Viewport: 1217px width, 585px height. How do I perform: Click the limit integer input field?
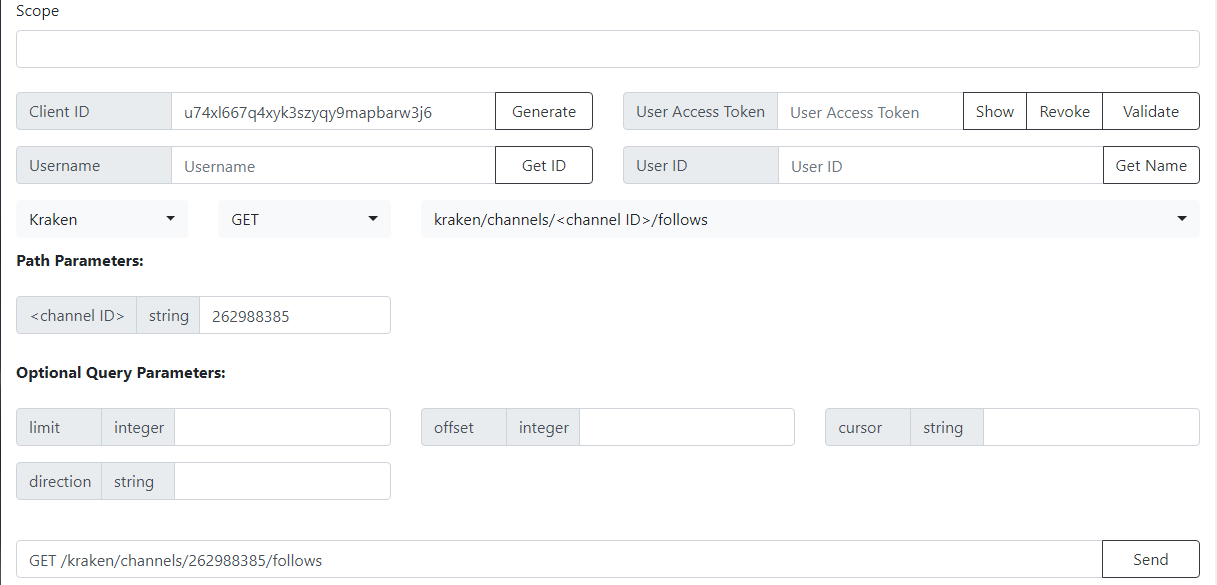pos(282,428)
